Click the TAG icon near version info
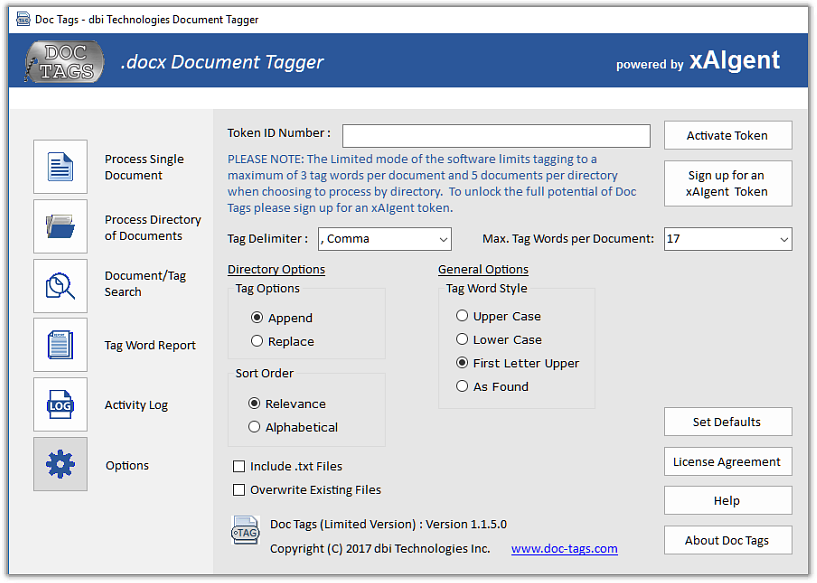The width and height of the screenshot is (817, 583). click(x=245, y=530)
